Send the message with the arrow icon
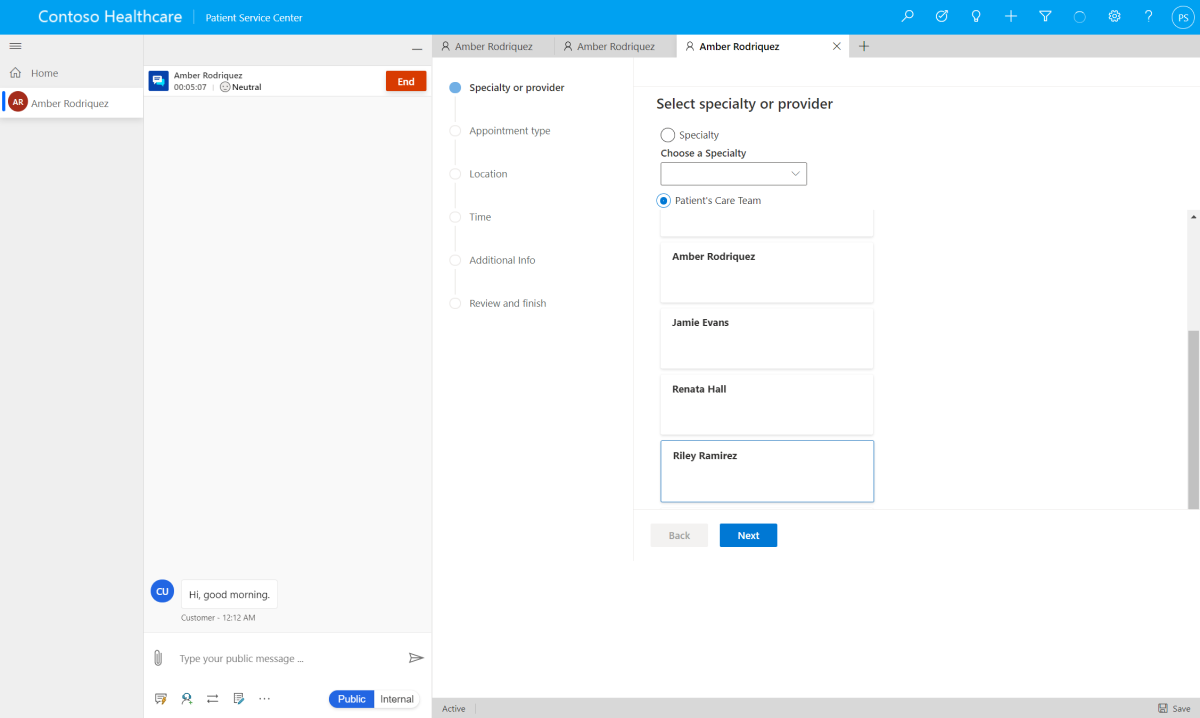Viewport: 1200px width, 718px height. tap(416, 658)
